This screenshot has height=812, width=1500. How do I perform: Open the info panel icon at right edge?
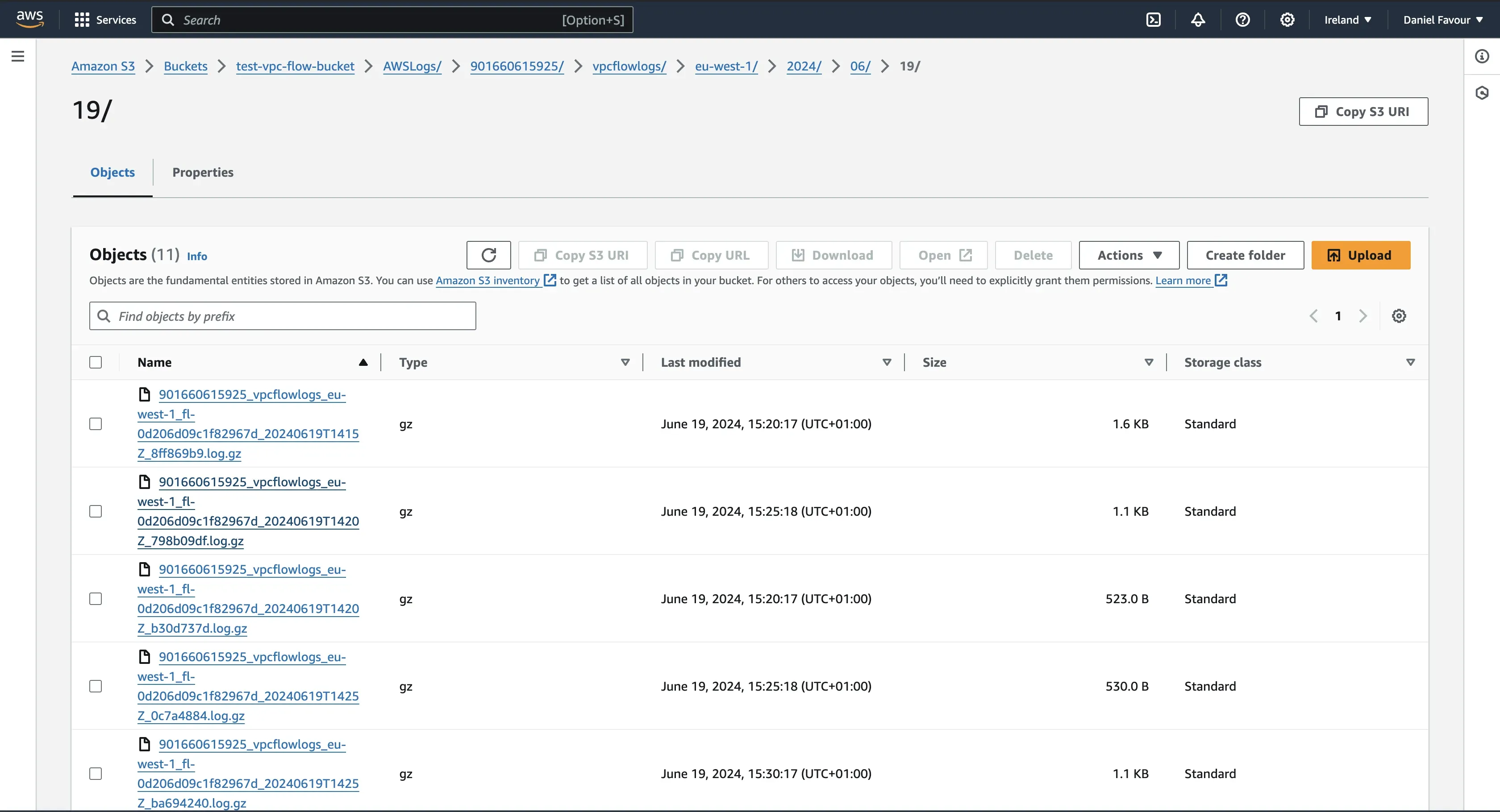coord(1482,56)
